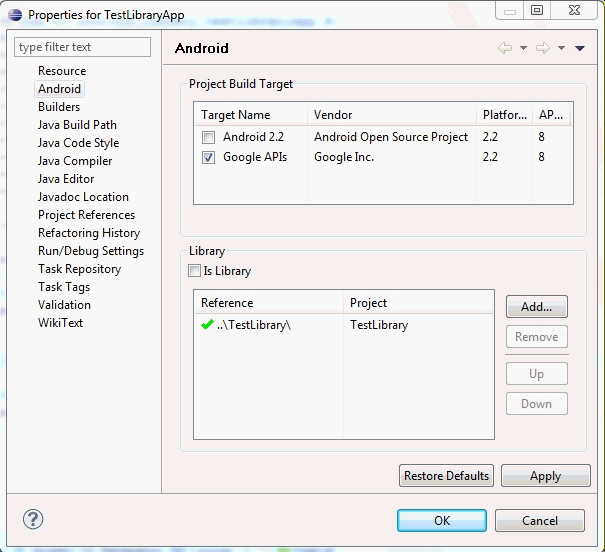Click Android Open Source Project vendor cell
Viewport: 605px width, 552px height.
tap(391, 137)
